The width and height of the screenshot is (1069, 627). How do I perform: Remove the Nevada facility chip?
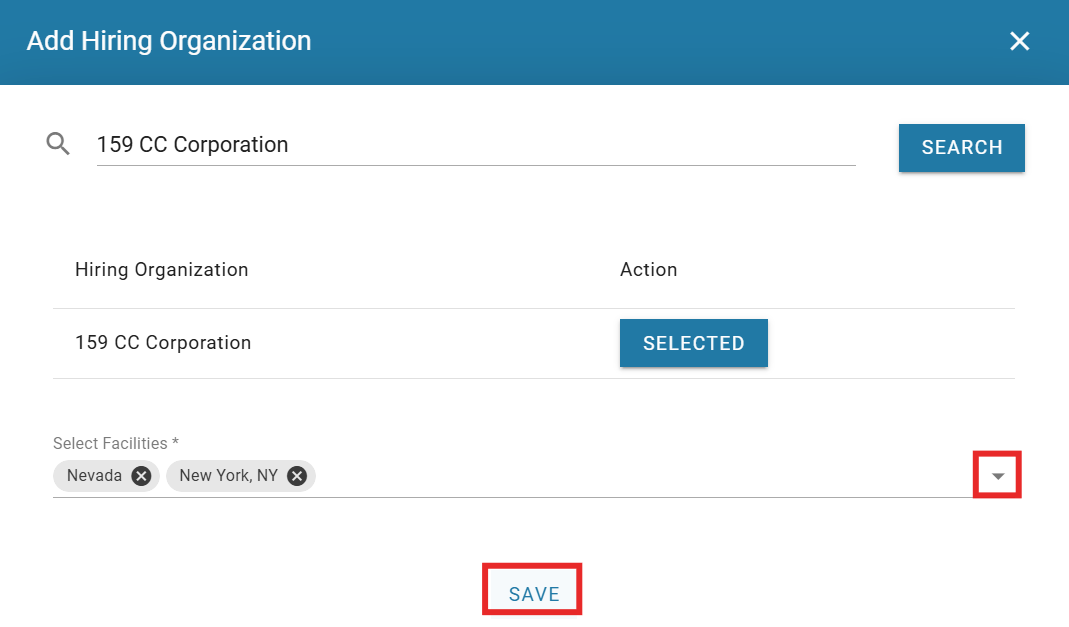tap(142, 476)
